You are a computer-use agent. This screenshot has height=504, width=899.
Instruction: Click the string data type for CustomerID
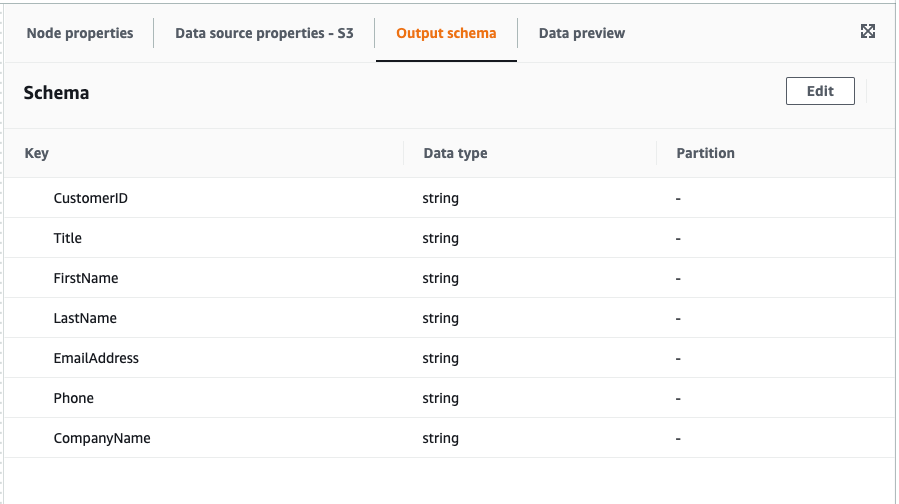(x=440, y=198)
